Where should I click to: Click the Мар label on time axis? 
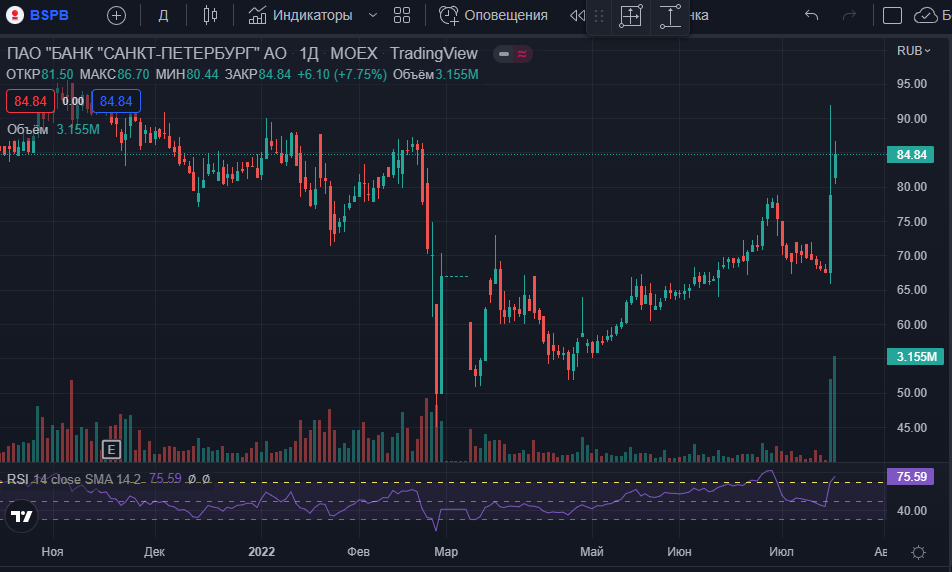tap(446, 551)
